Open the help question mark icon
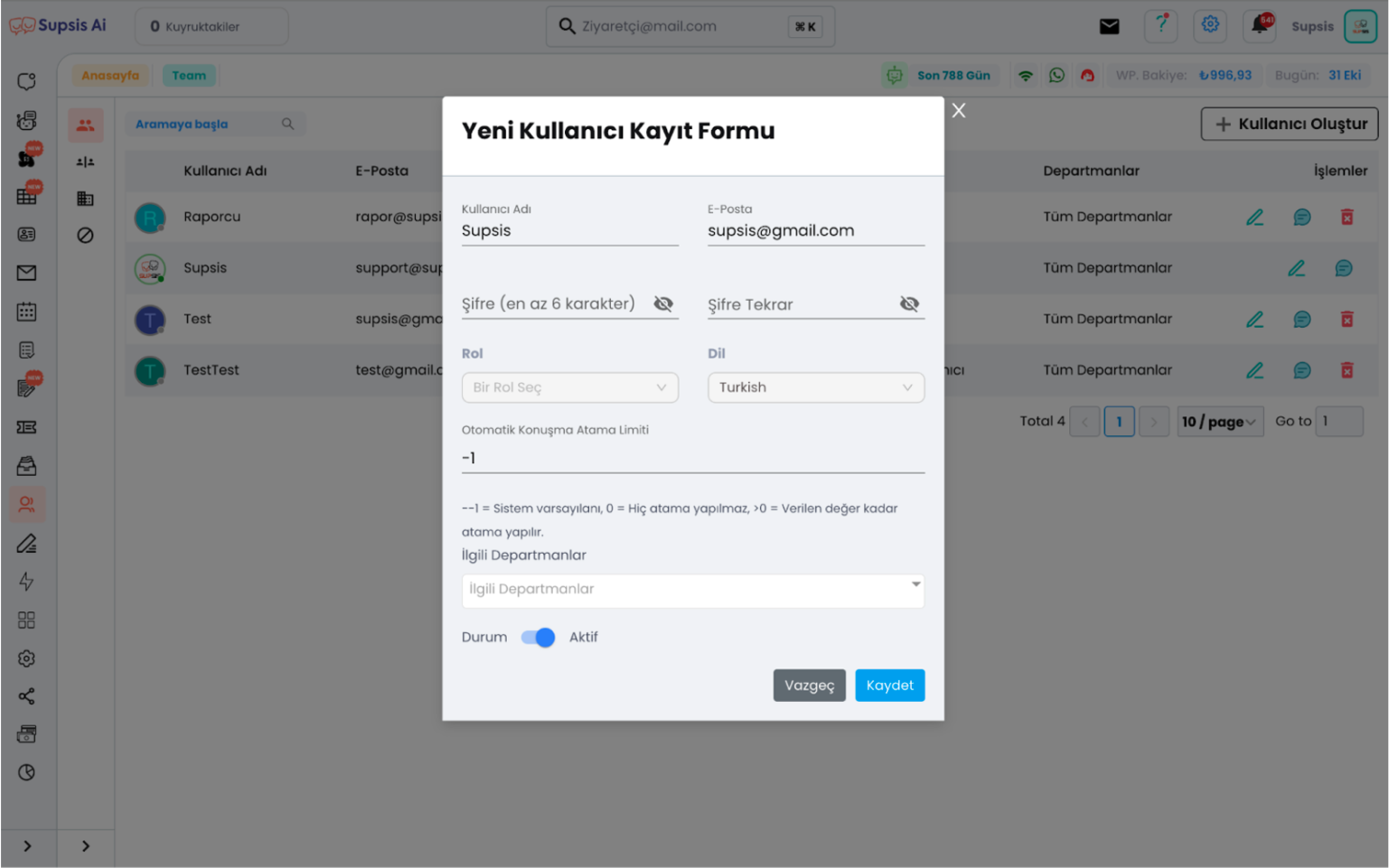The image size is (1389, 868). 1161,25
